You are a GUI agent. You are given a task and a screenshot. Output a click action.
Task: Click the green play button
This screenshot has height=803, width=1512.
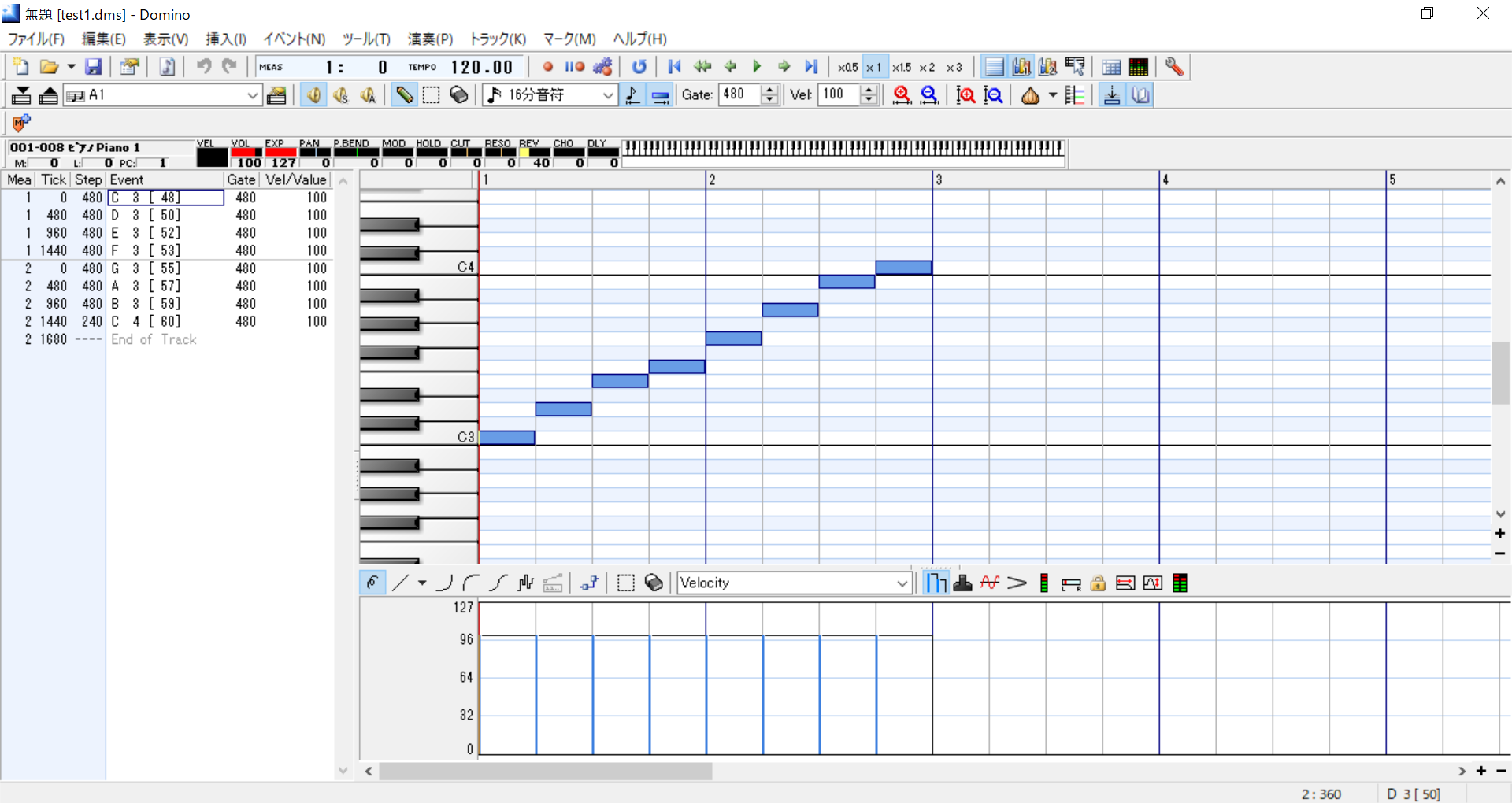[757, 67]
